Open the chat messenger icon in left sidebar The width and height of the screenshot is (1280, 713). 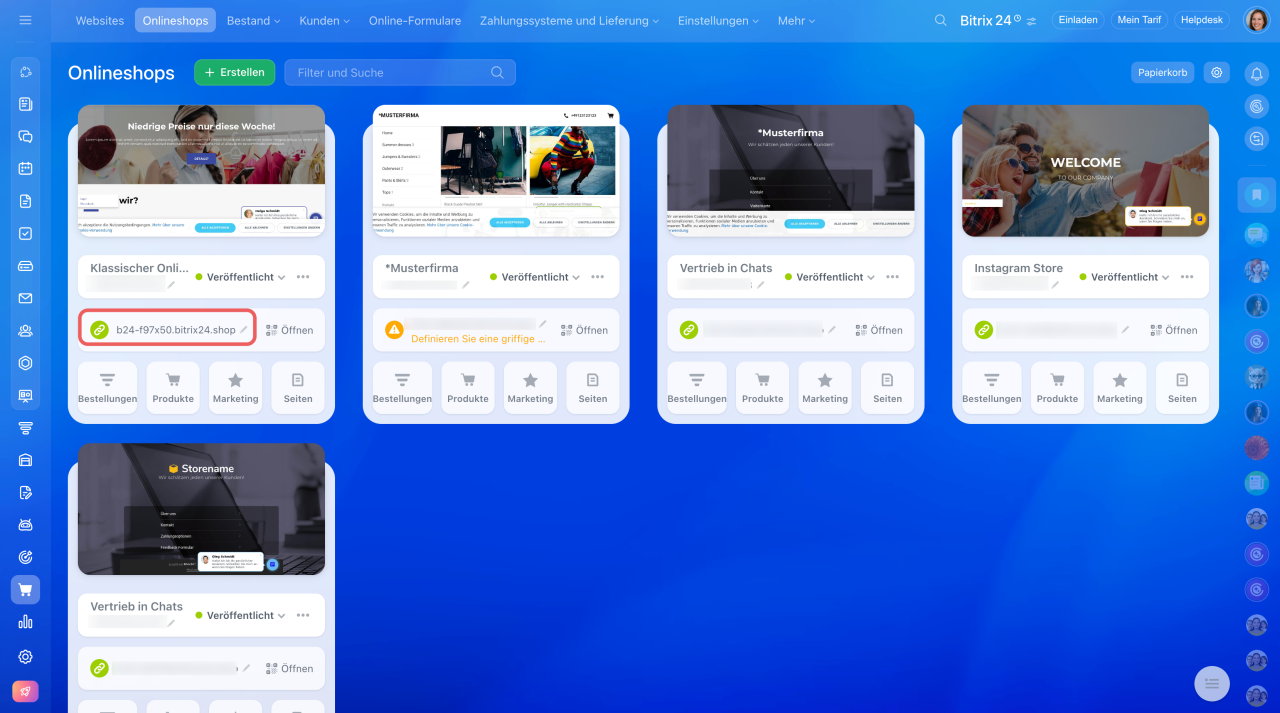pyautogui.click(x=25, y=136)
